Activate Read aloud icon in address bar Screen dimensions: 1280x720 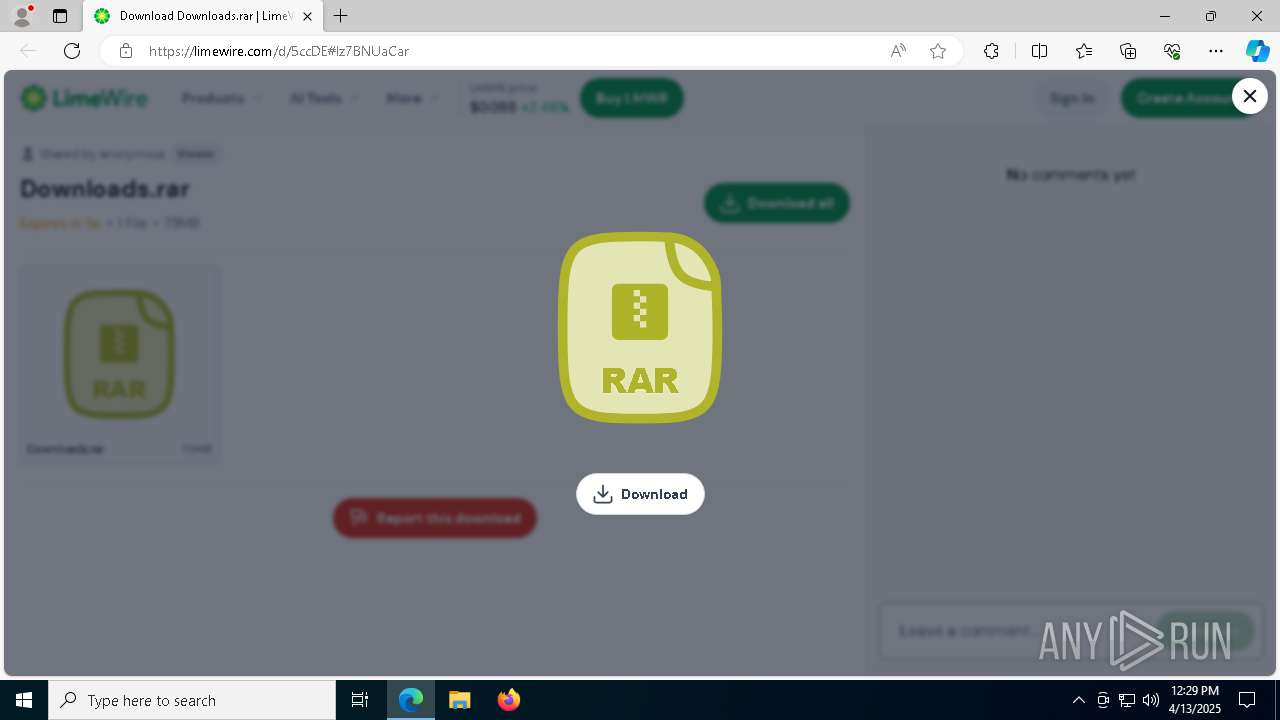tap(898, 51)
